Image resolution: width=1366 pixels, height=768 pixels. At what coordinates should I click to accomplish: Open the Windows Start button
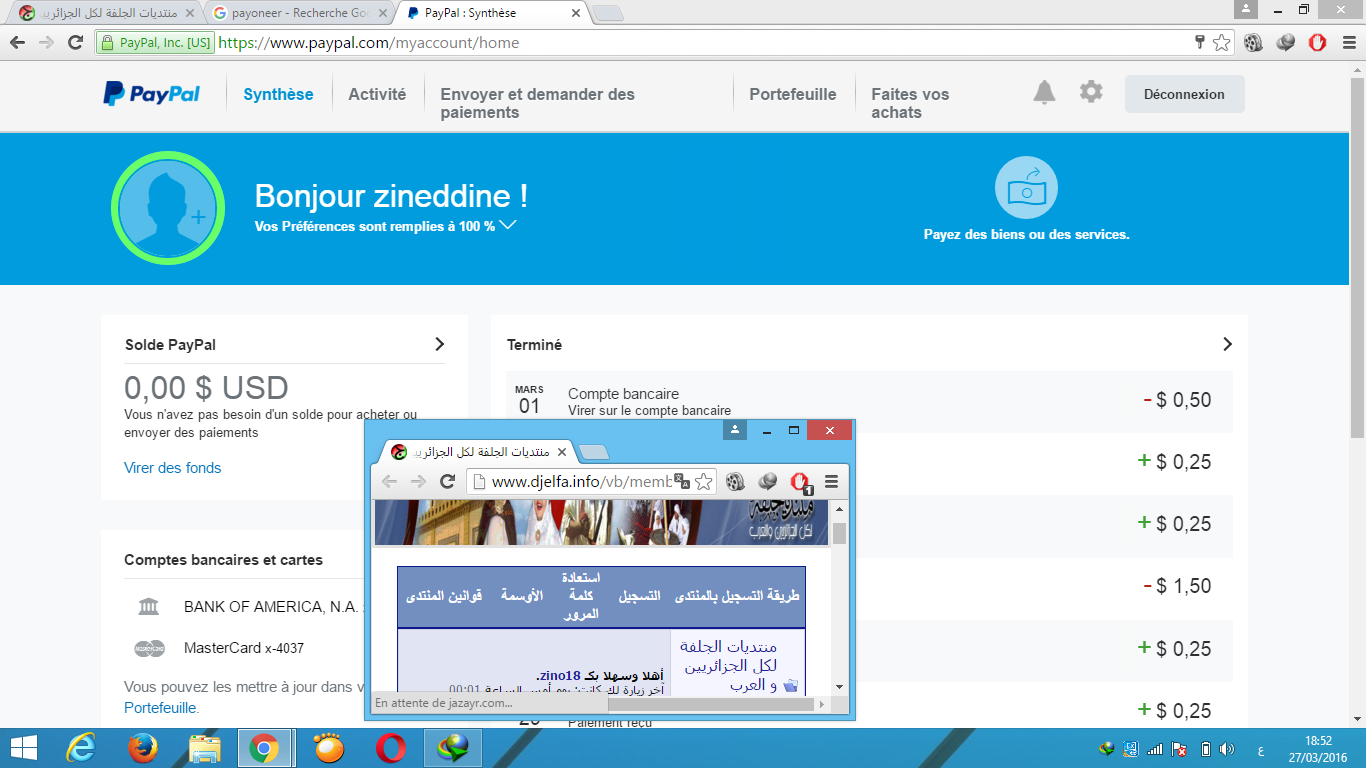coord(23,748)
